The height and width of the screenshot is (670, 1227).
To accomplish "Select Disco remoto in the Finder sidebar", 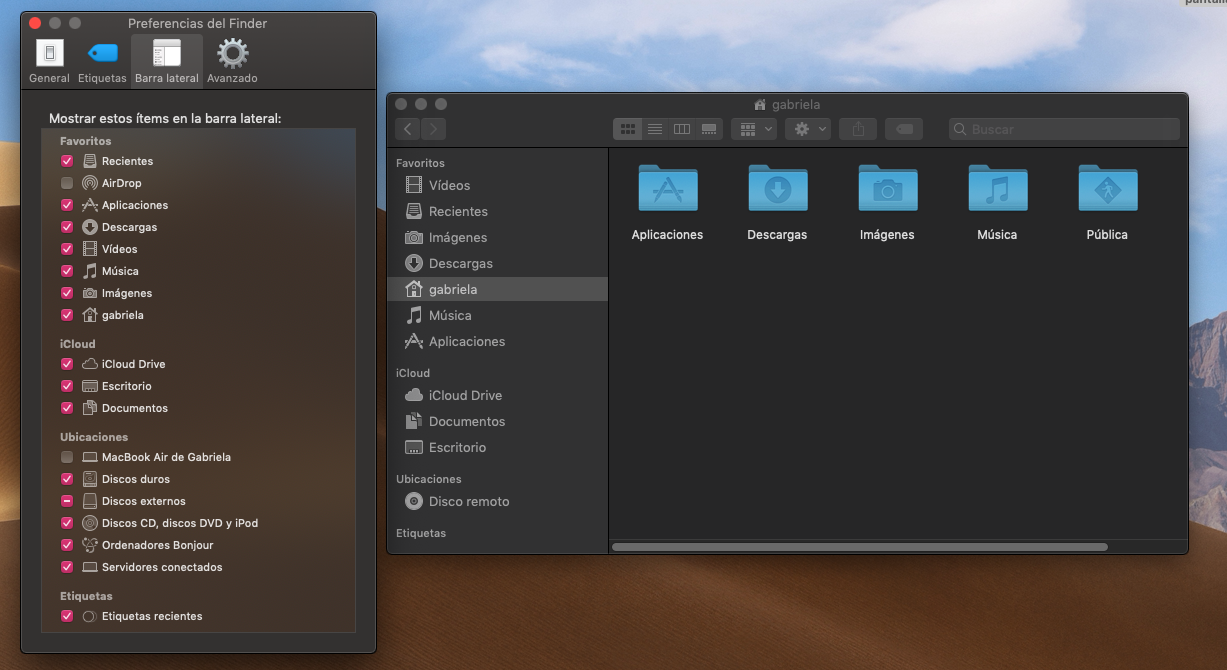I will coord(497,501).
